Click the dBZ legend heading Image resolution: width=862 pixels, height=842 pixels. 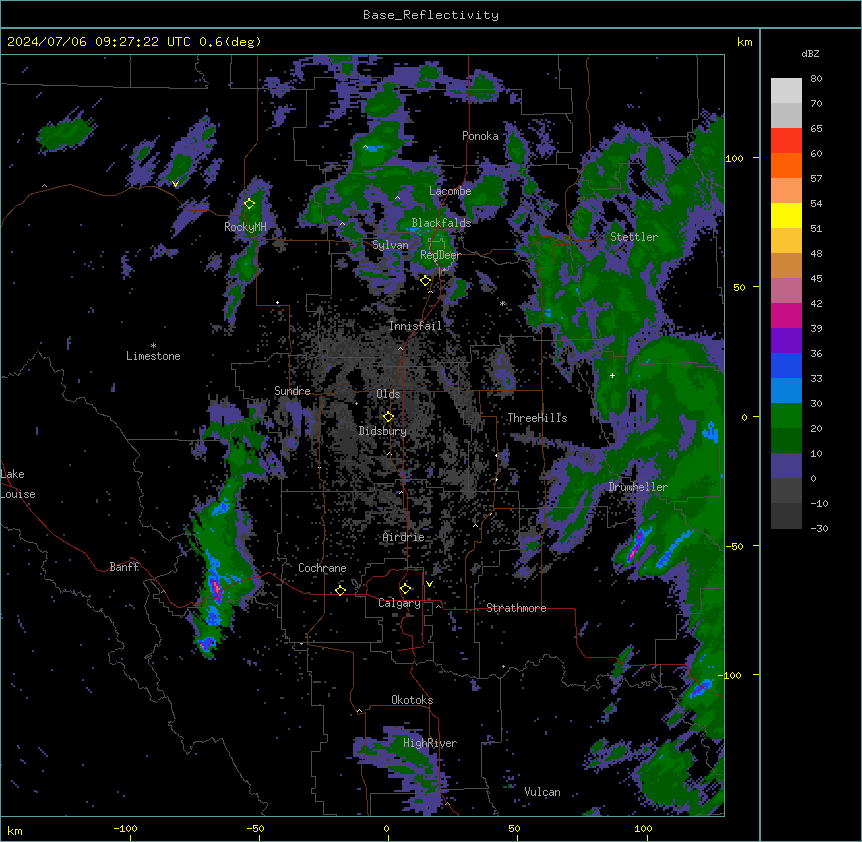pos(810,54)
